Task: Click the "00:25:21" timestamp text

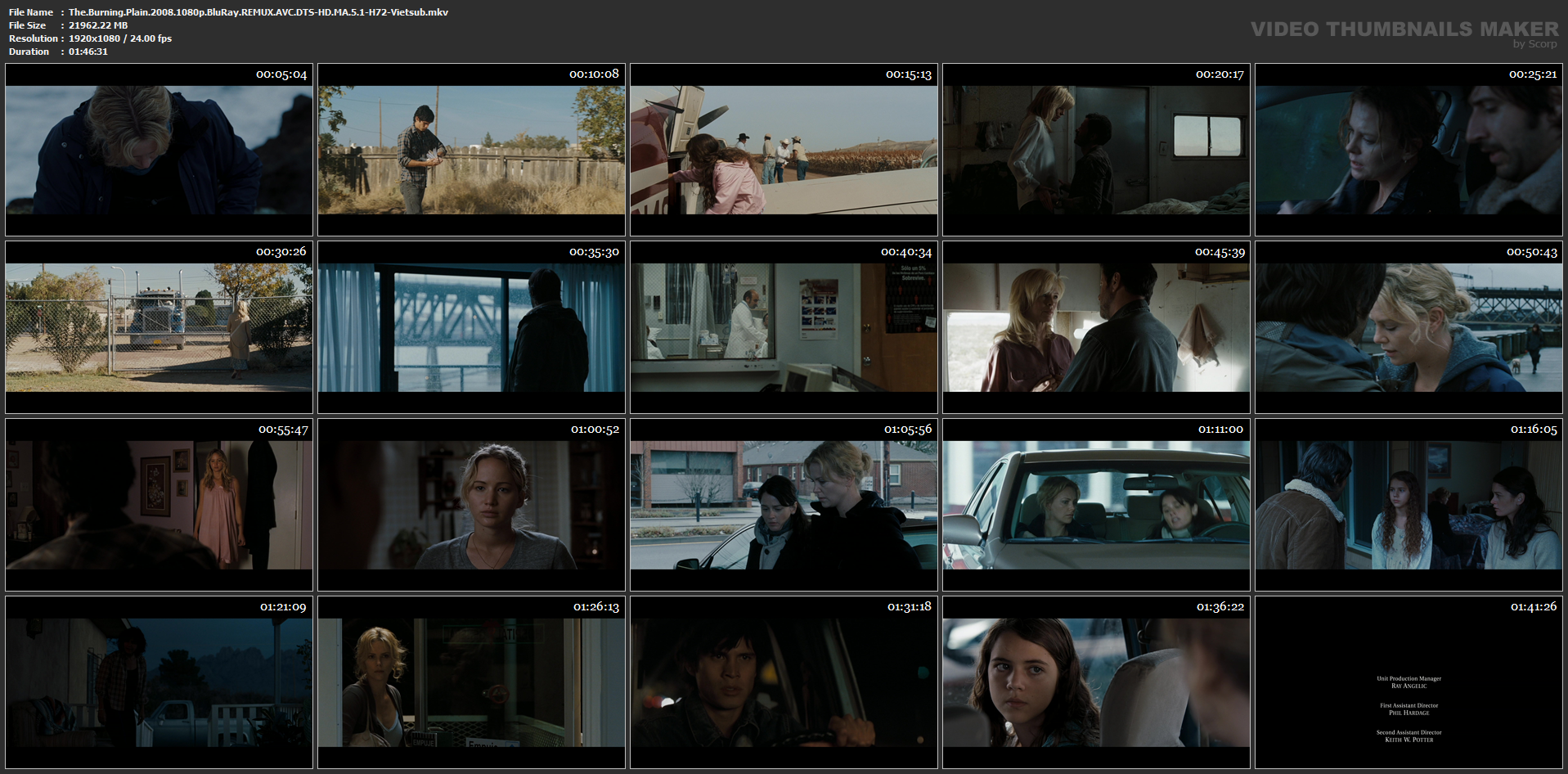Action: pyautogui.click(x=1533, y=74)
